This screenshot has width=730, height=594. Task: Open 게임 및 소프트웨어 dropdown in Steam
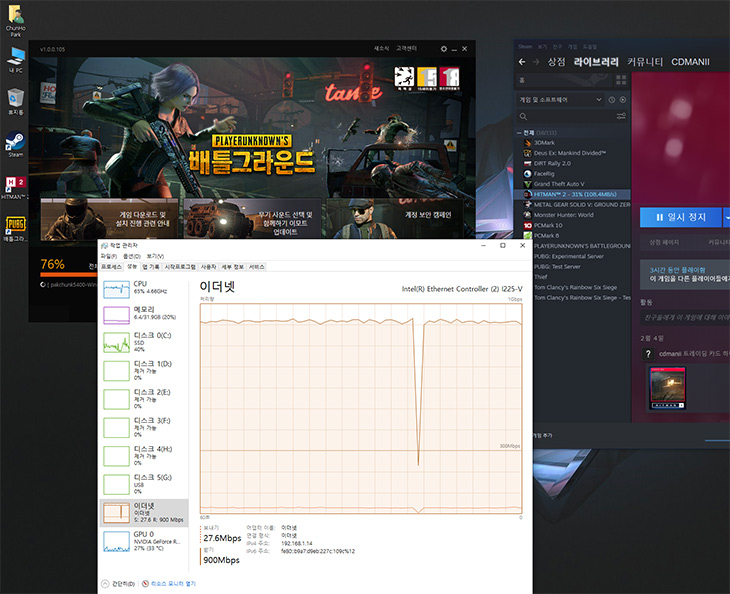[561, 100]
